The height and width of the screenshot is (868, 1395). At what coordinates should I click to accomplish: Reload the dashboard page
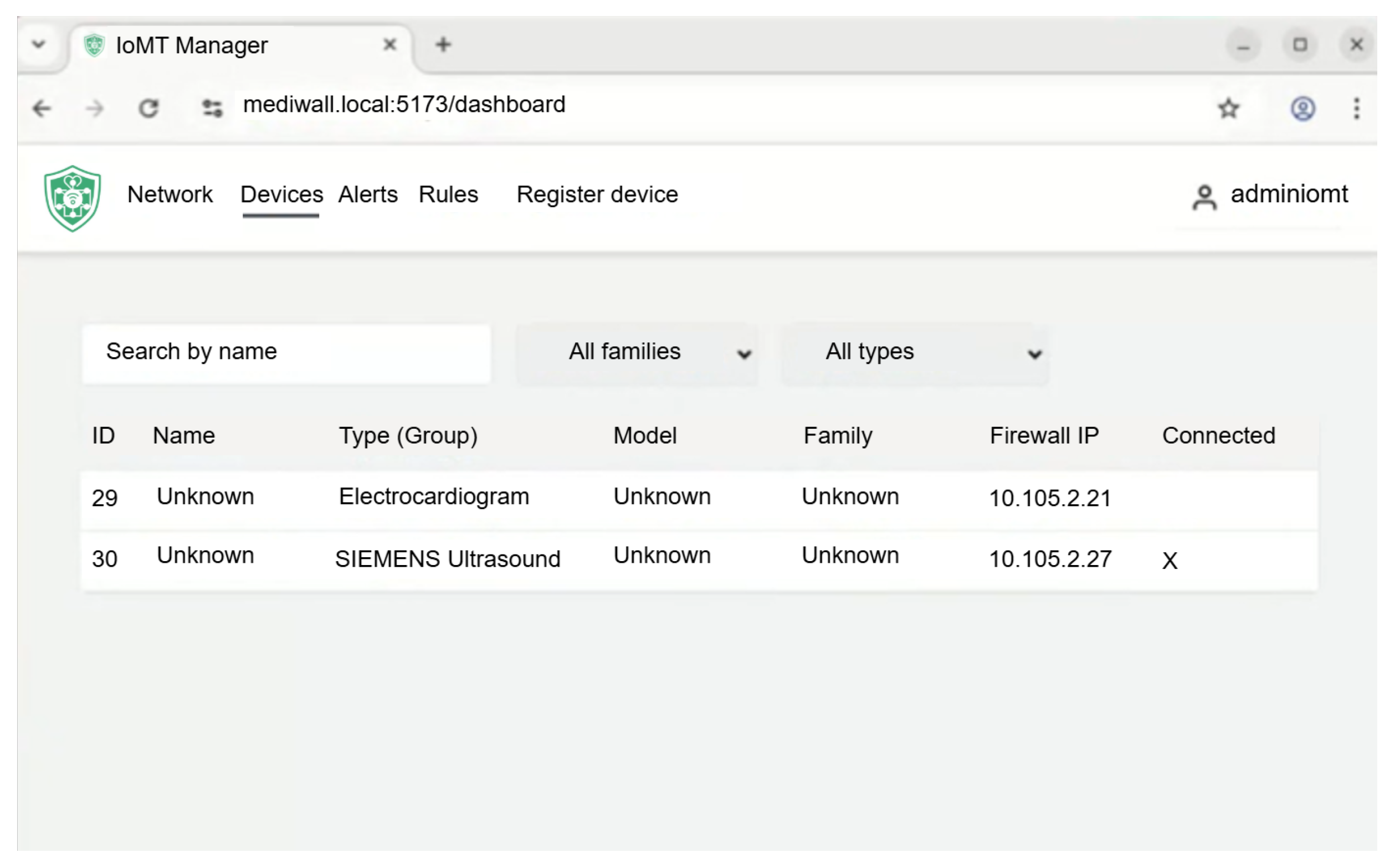(148, 108)
